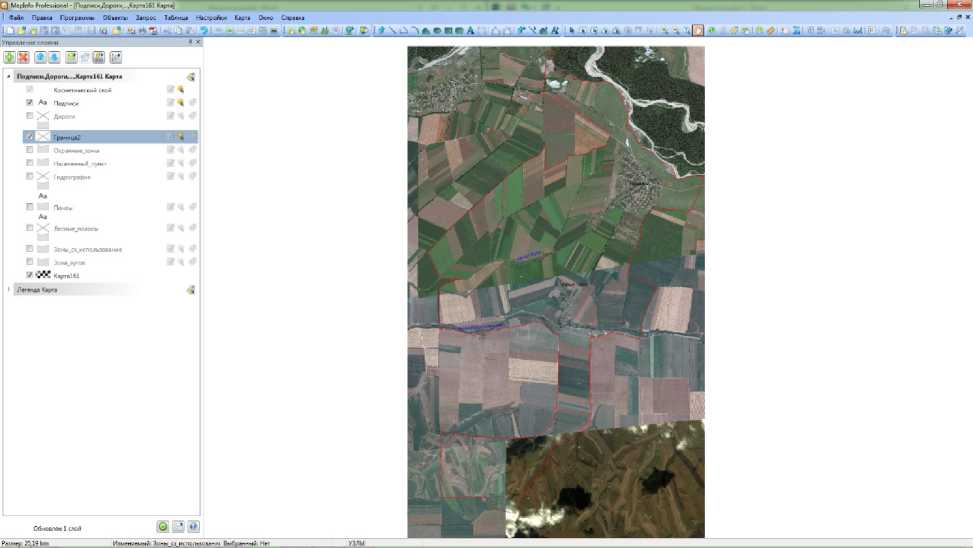Click the Лесные_полосы line style swatch

click(43, 228)
